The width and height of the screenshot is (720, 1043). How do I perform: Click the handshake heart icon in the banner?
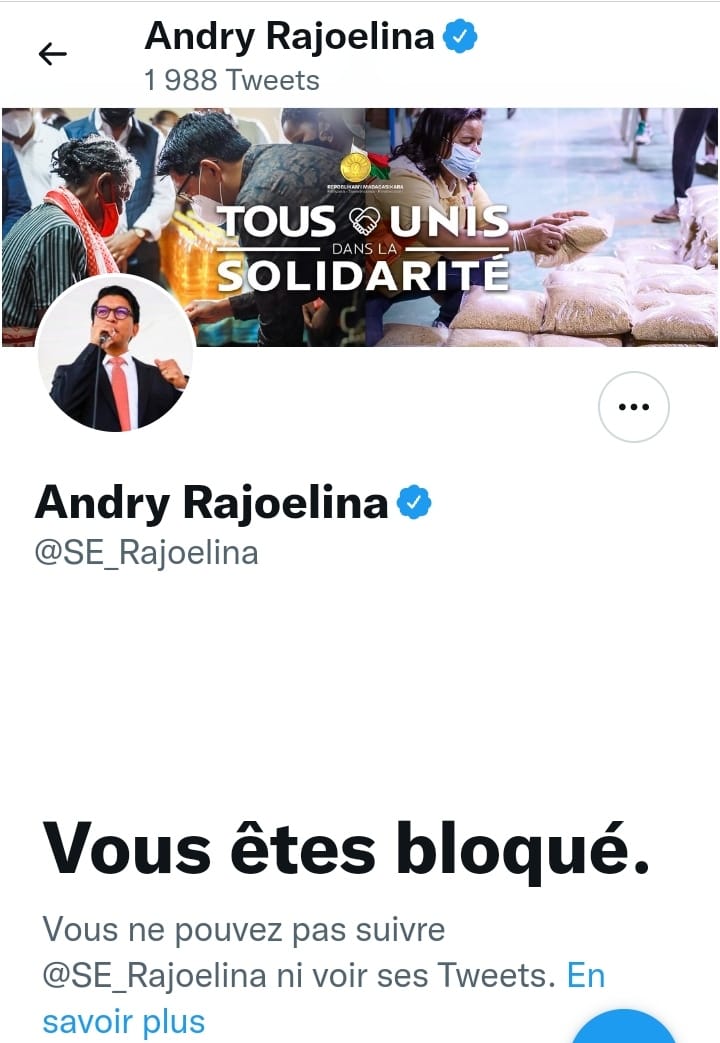tap(363, 222)
